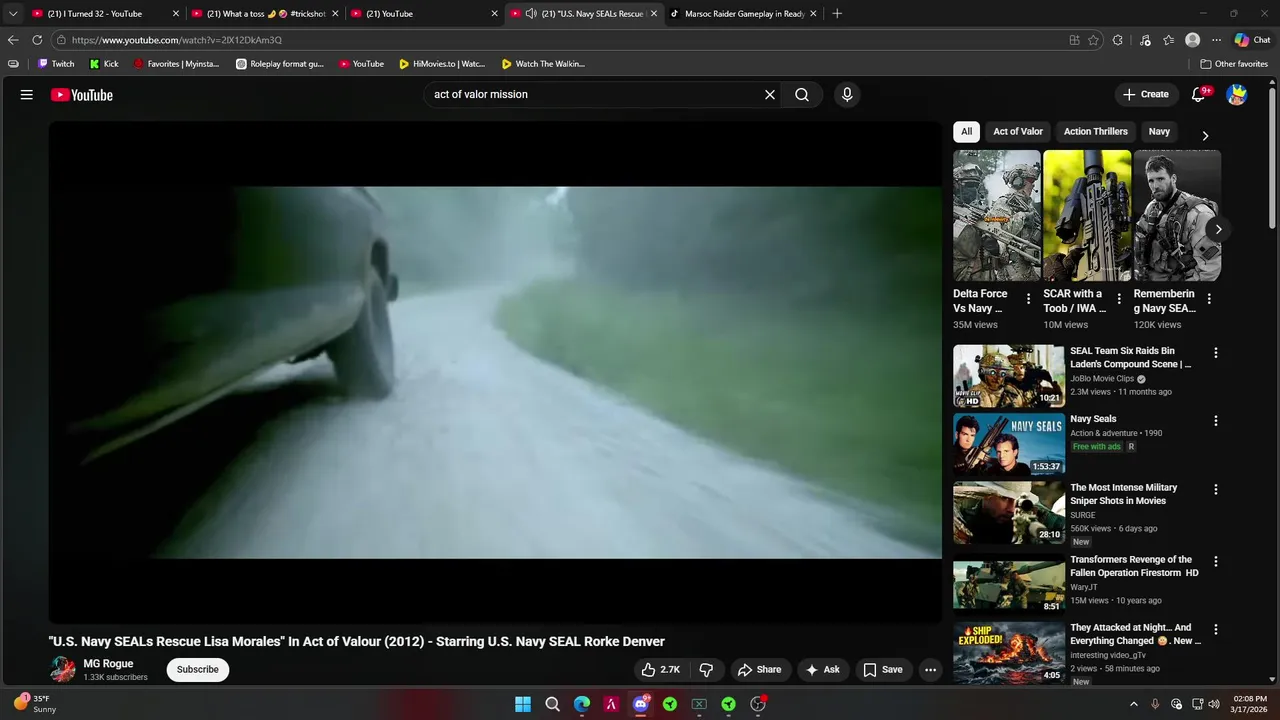
Task: Open YouTube notifications bell
Action: coord(1199,95)
